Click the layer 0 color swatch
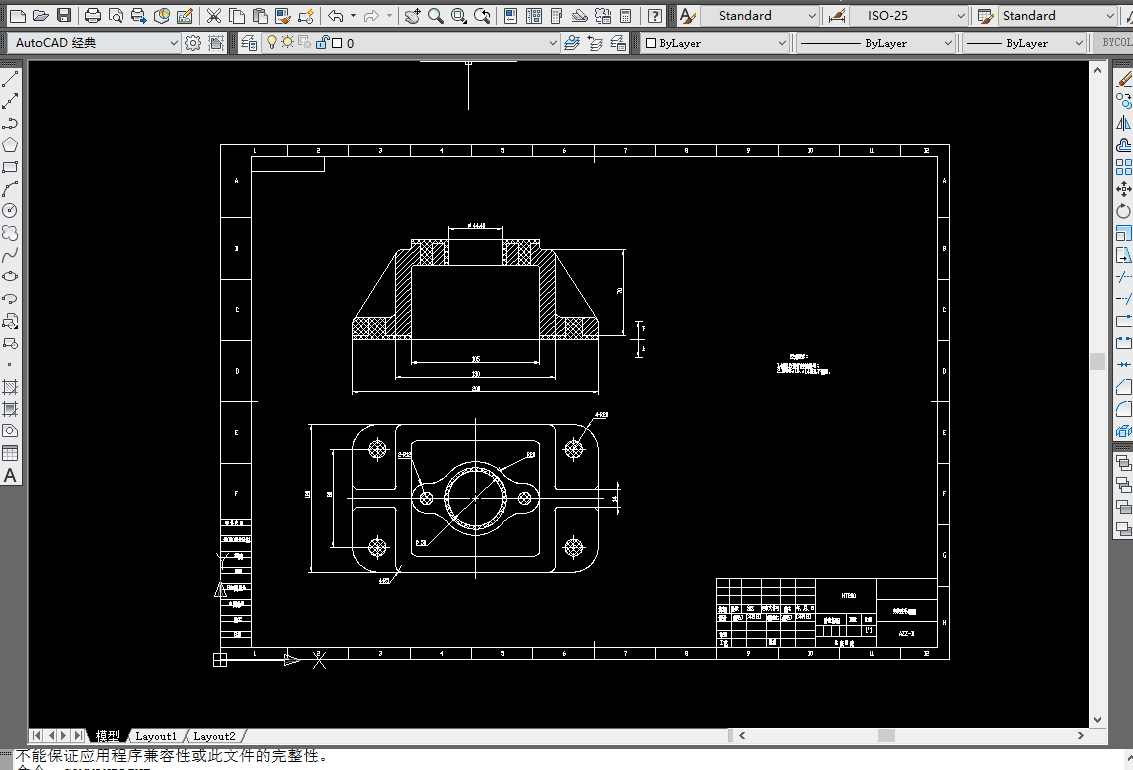The width and height of the screenshot is (1133, 770). 337,43
